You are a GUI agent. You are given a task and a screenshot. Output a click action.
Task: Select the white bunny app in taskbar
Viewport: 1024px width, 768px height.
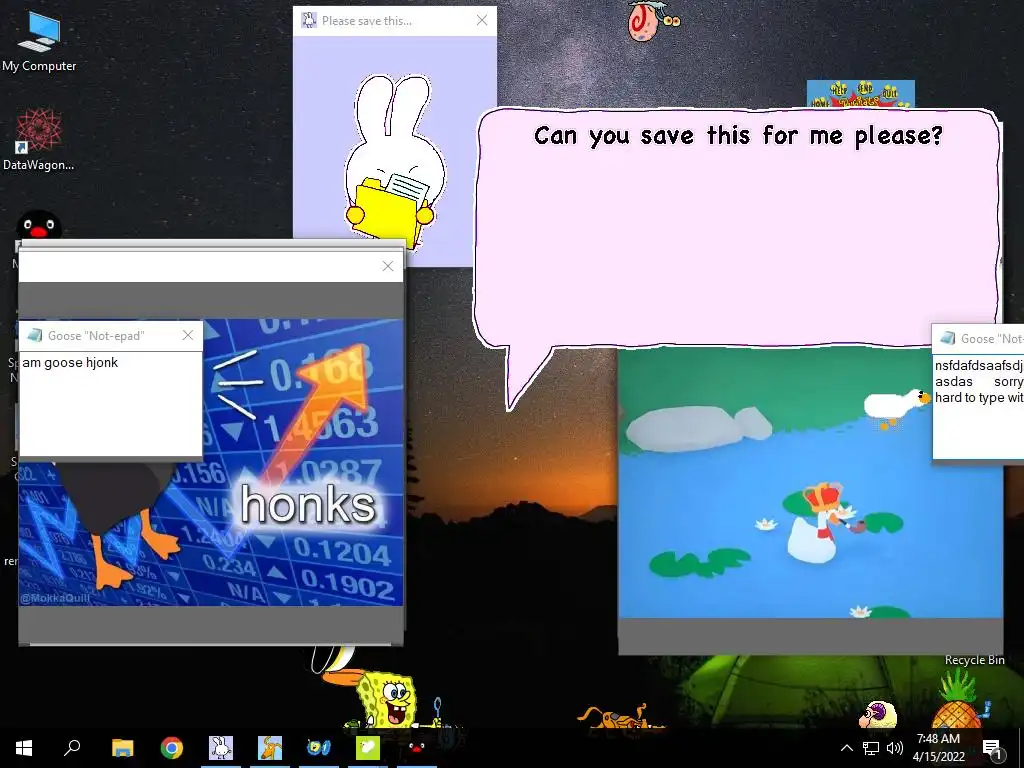tap(221, 748)
